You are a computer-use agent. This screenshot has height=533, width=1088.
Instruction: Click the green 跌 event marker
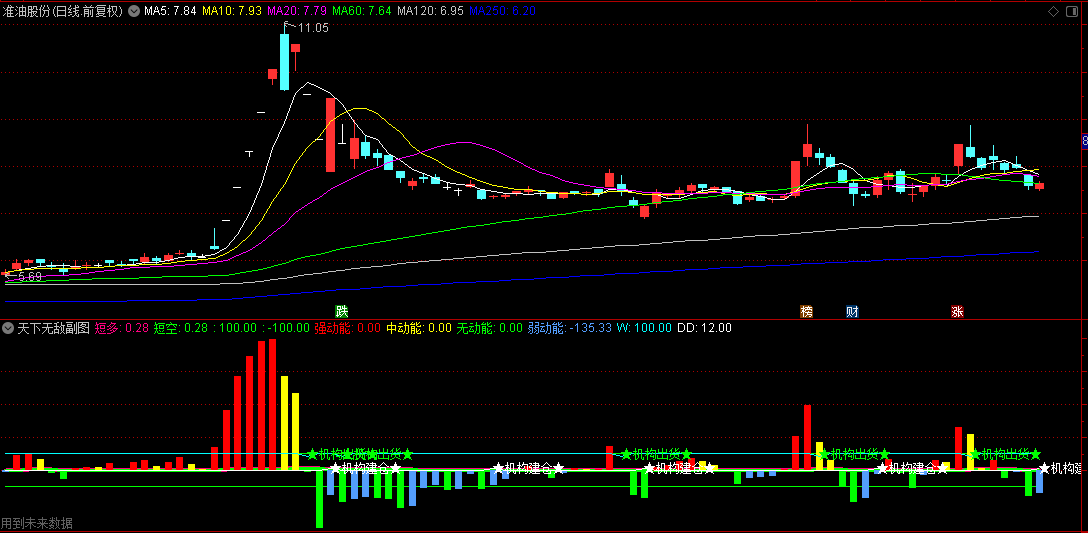[x=341, y=311]
